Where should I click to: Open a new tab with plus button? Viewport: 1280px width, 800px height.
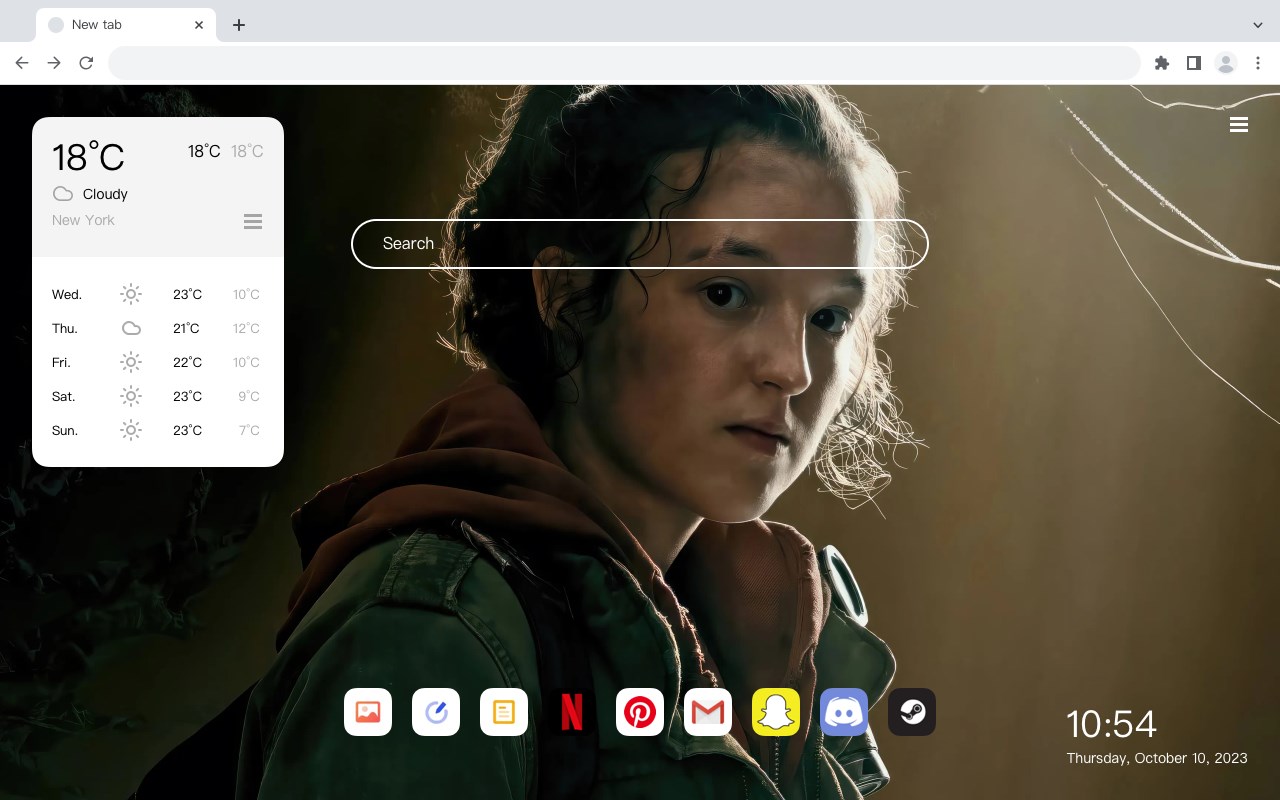pos(238,25)
